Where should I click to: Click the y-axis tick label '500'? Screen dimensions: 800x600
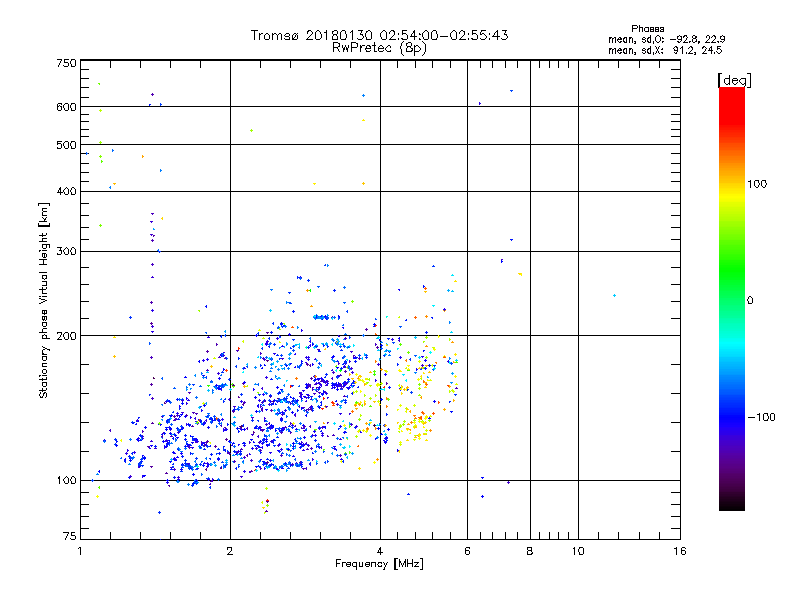(x=66, y=145)
